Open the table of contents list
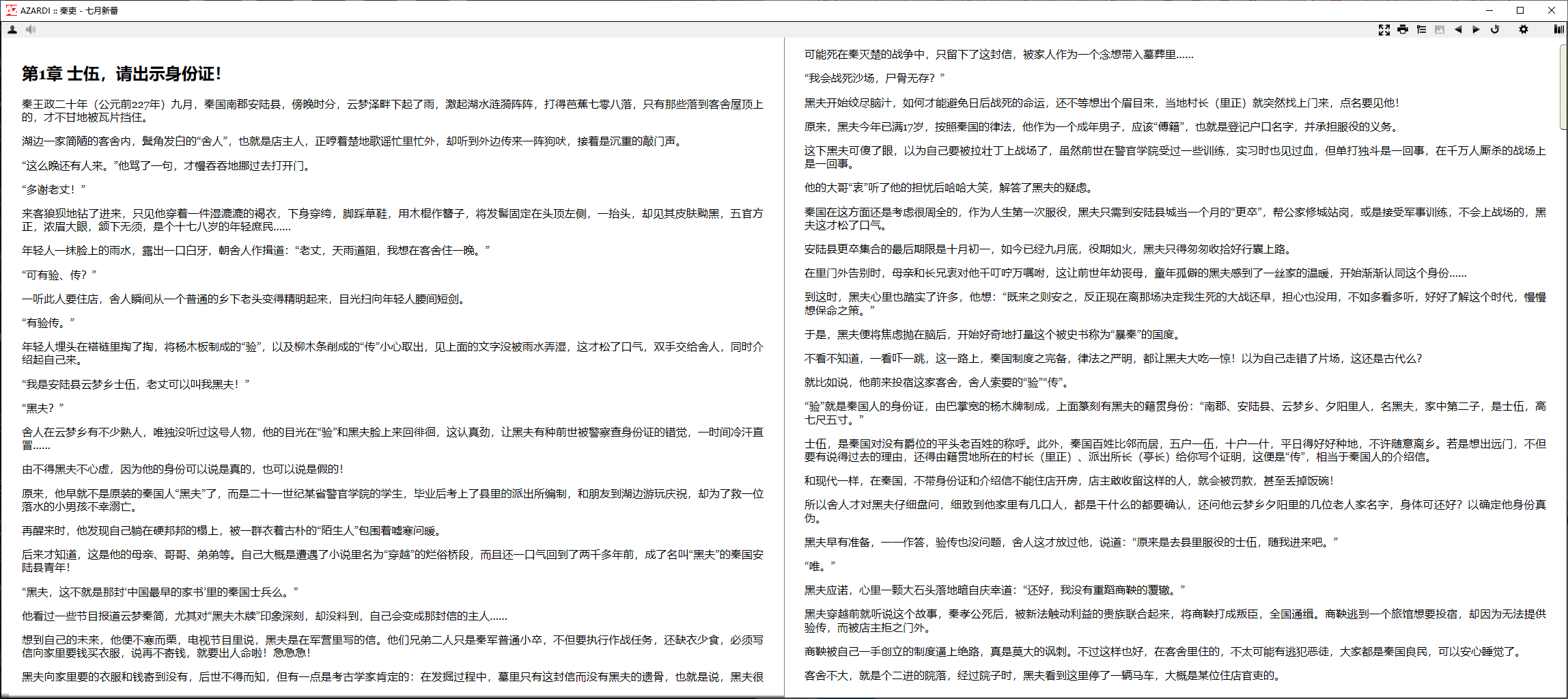Image resolution: width=1568 pixels, height=699 pixels. [x=1421, y=29]
